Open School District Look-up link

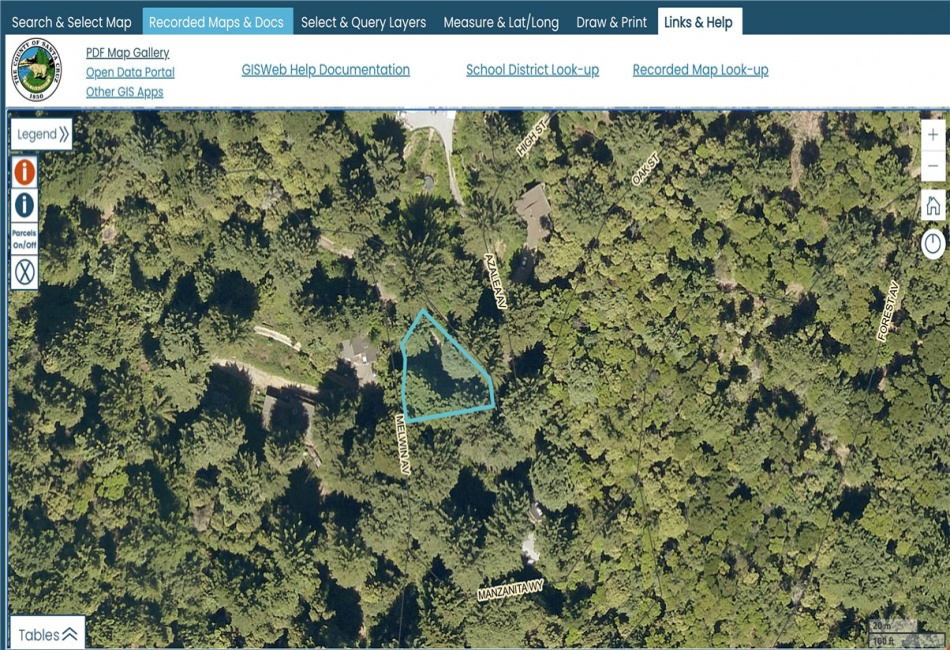pyautogui.click(x=533, y=70)
